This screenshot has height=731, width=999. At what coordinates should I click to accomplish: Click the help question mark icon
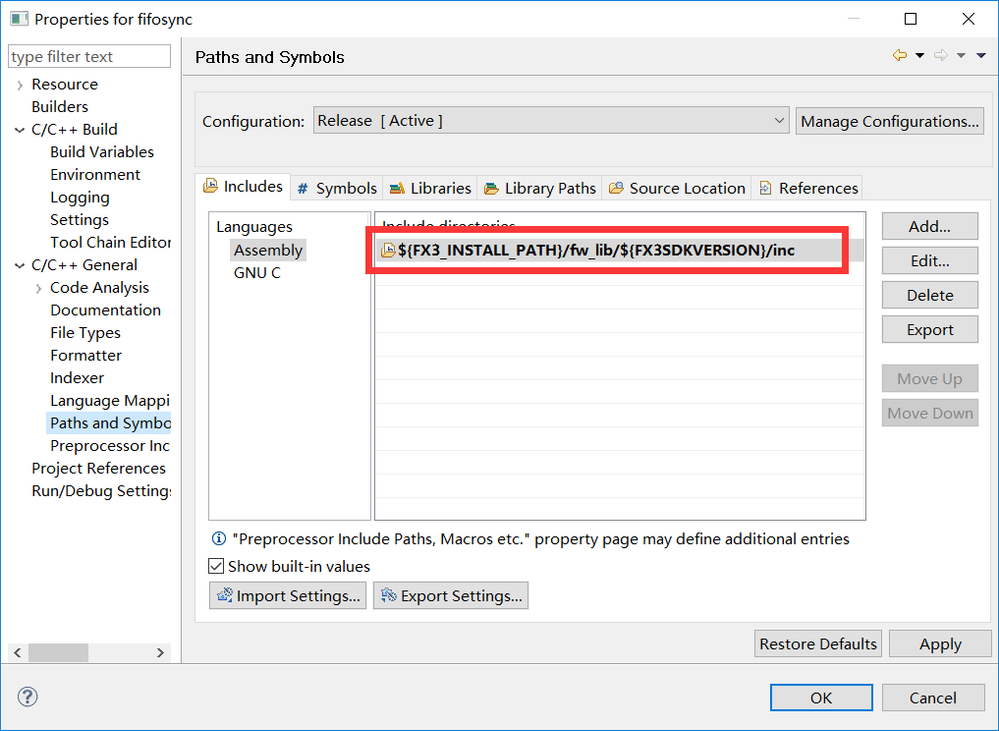tap(27, 697)
